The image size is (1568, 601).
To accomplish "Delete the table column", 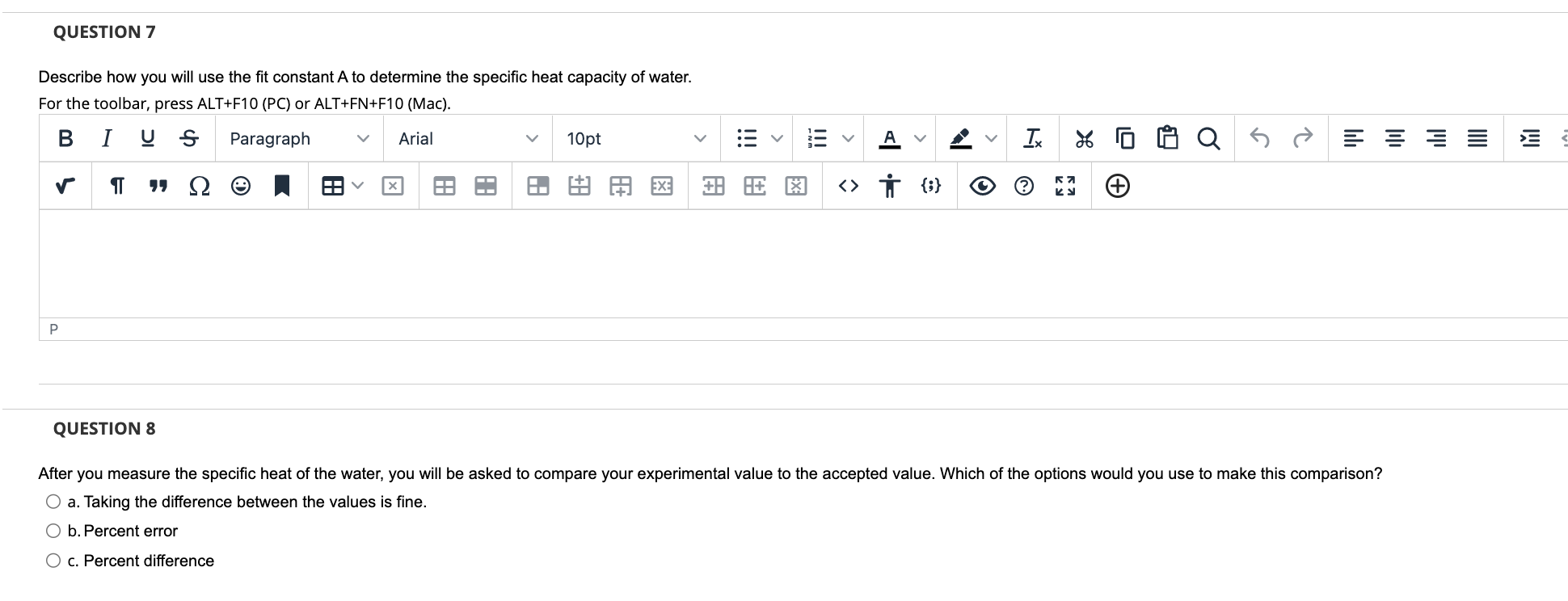I will [x=796, y=187].
